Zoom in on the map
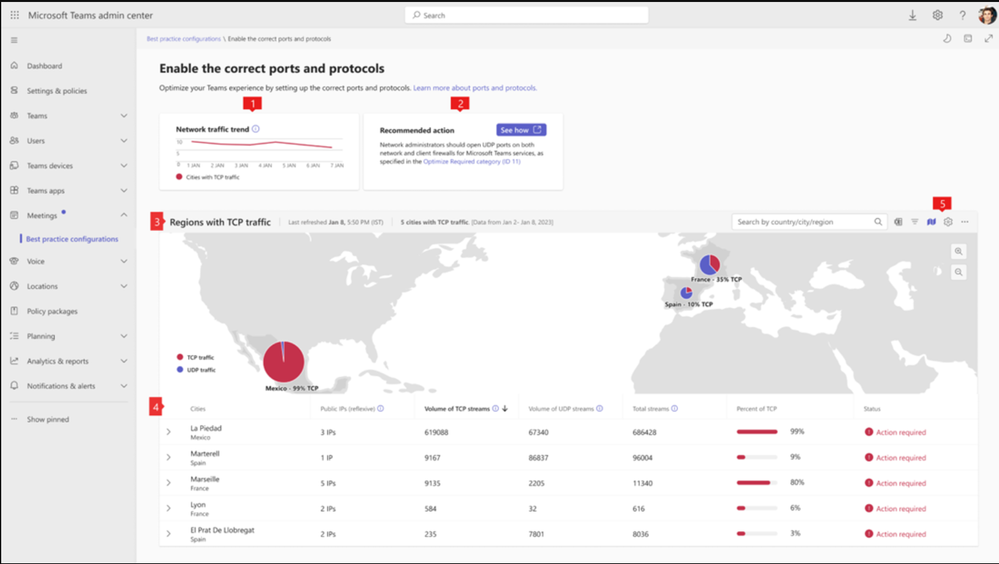Image resolution: width=999 pixels, height=564 pixels. [958, 251]
